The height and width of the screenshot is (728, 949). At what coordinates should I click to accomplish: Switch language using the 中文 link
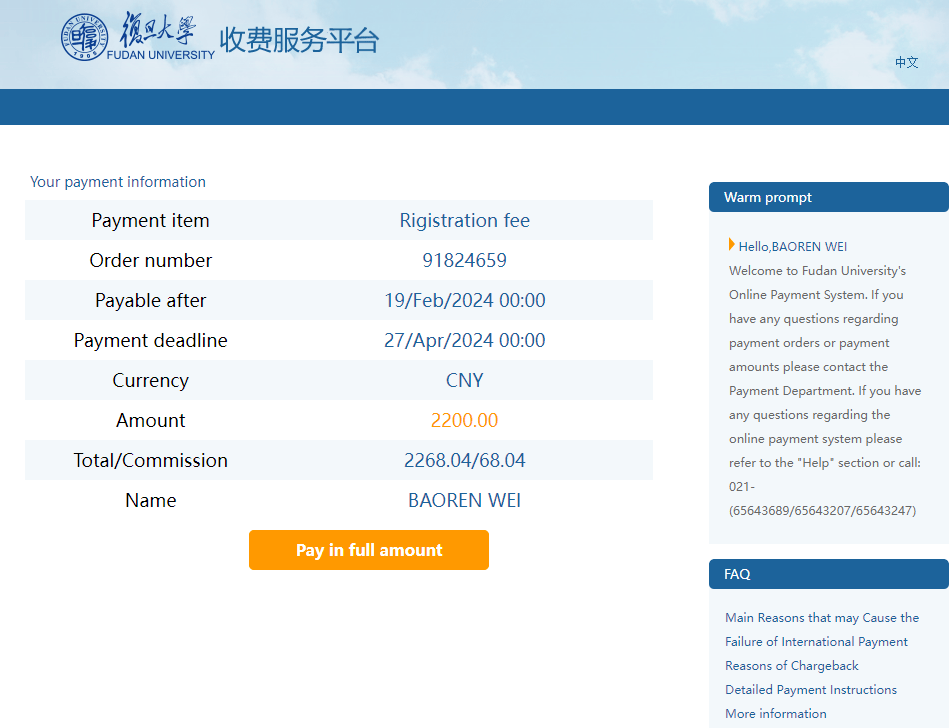click(x=906, y=62)
